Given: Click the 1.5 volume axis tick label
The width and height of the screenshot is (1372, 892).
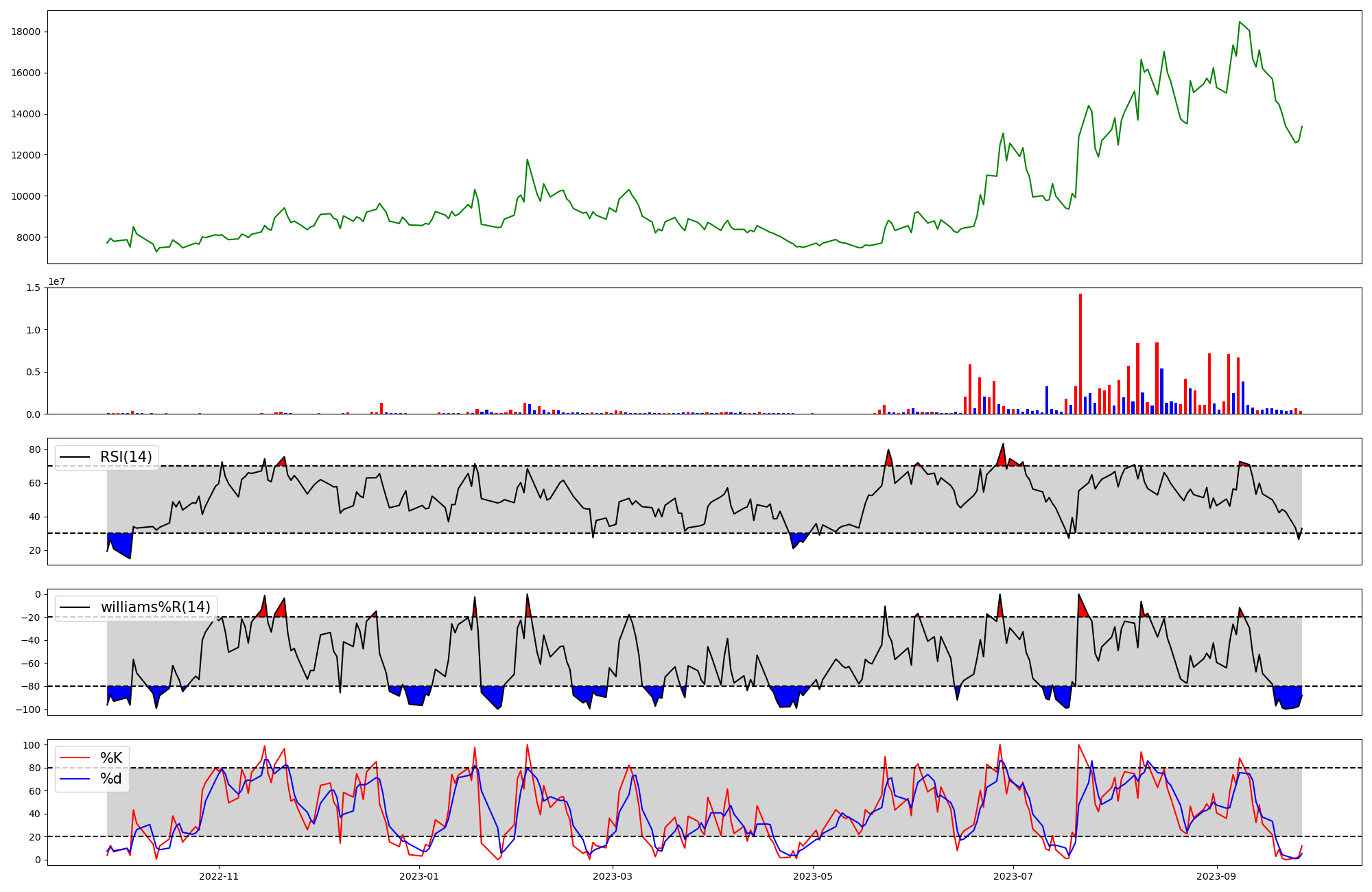Looking at the screenshot, I should tap(34, 288).
